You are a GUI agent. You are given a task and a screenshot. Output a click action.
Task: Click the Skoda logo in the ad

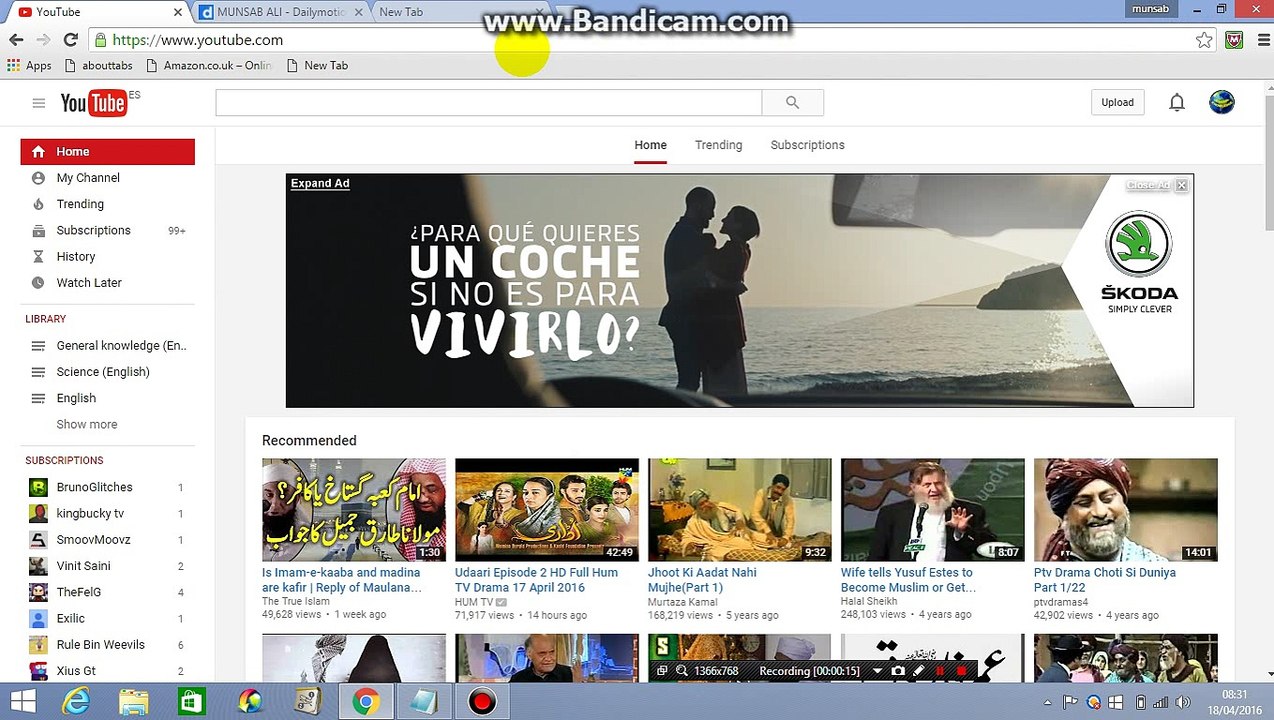click(1139, 260)
